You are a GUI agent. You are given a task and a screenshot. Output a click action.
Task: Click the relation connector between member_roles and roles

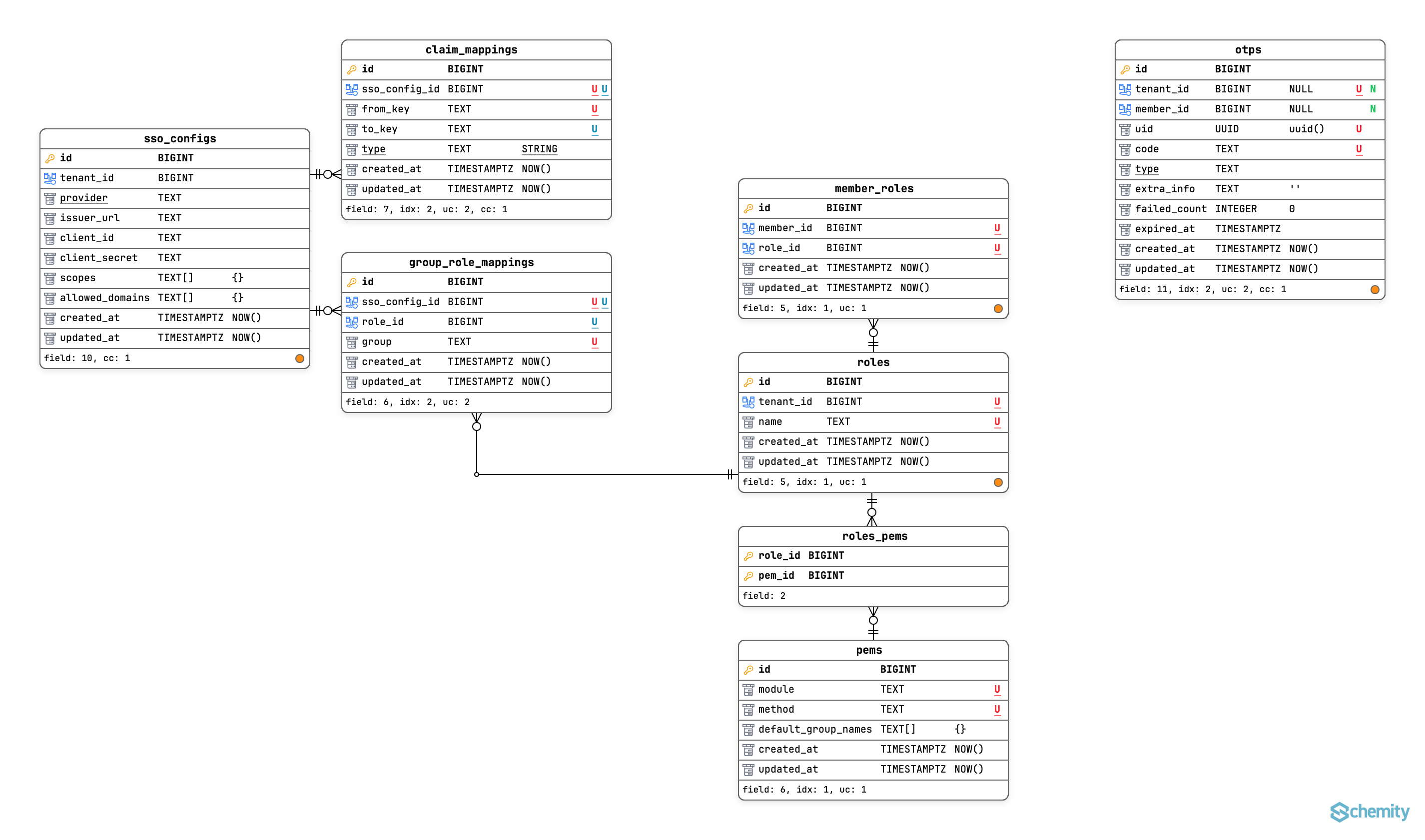873,336
